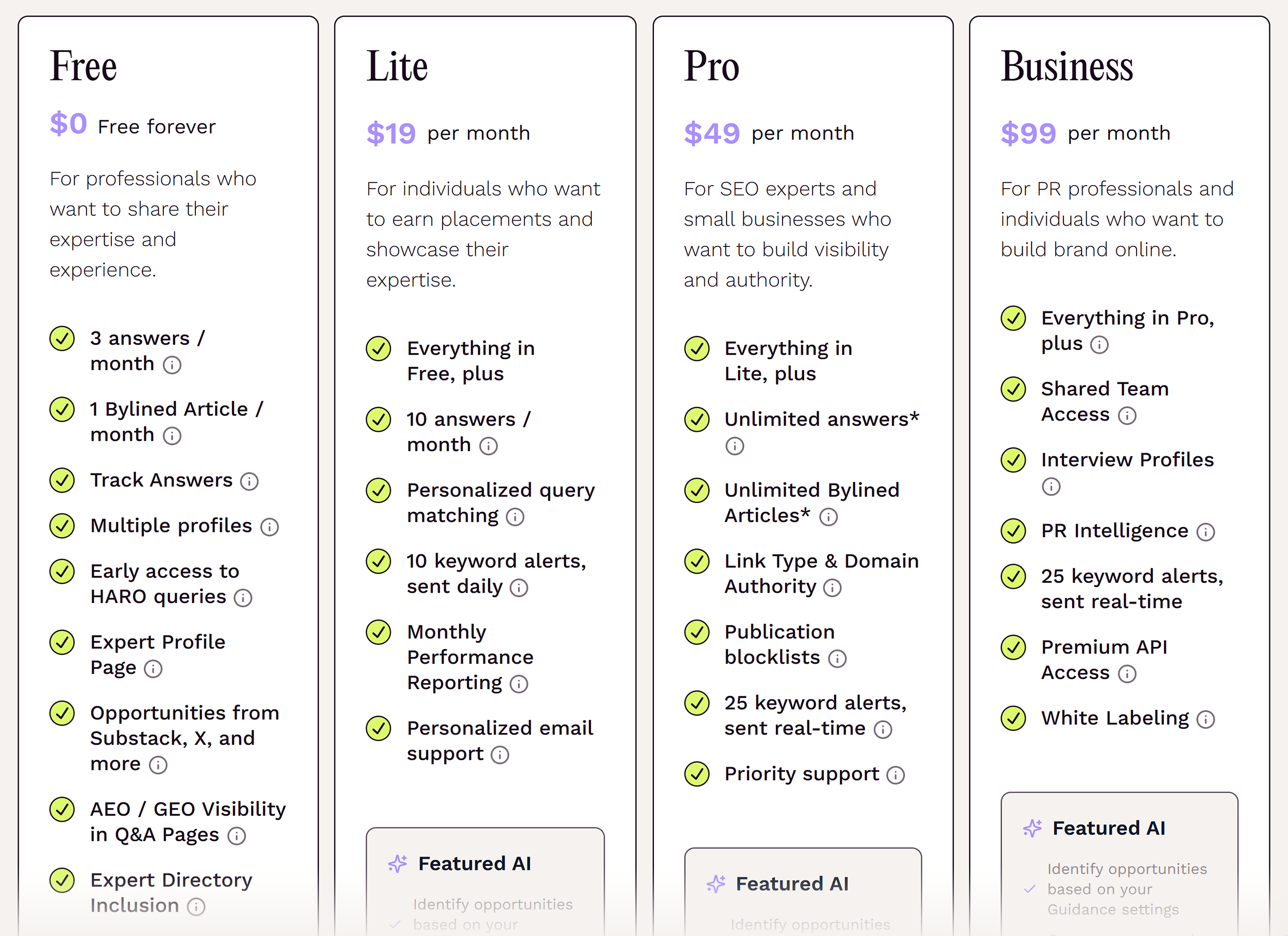Viewport: 1288px width, 936px height.
Task: Click the Free plan title
Action: tap(83, 66)
